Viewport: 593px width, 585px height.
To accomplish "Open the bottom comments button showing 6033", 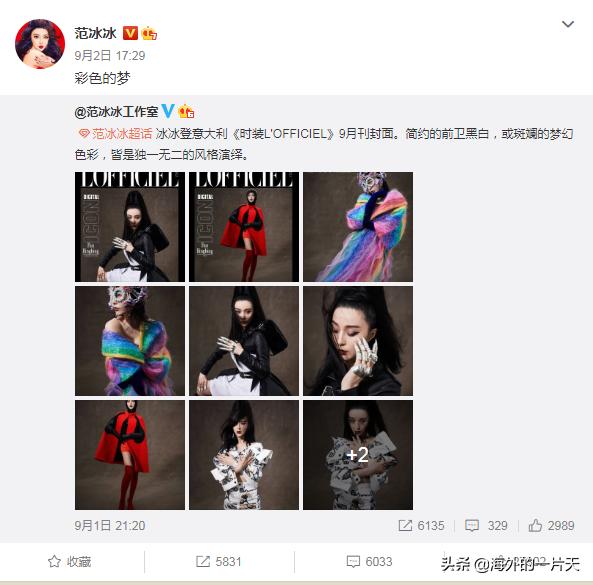I will 369,562.
